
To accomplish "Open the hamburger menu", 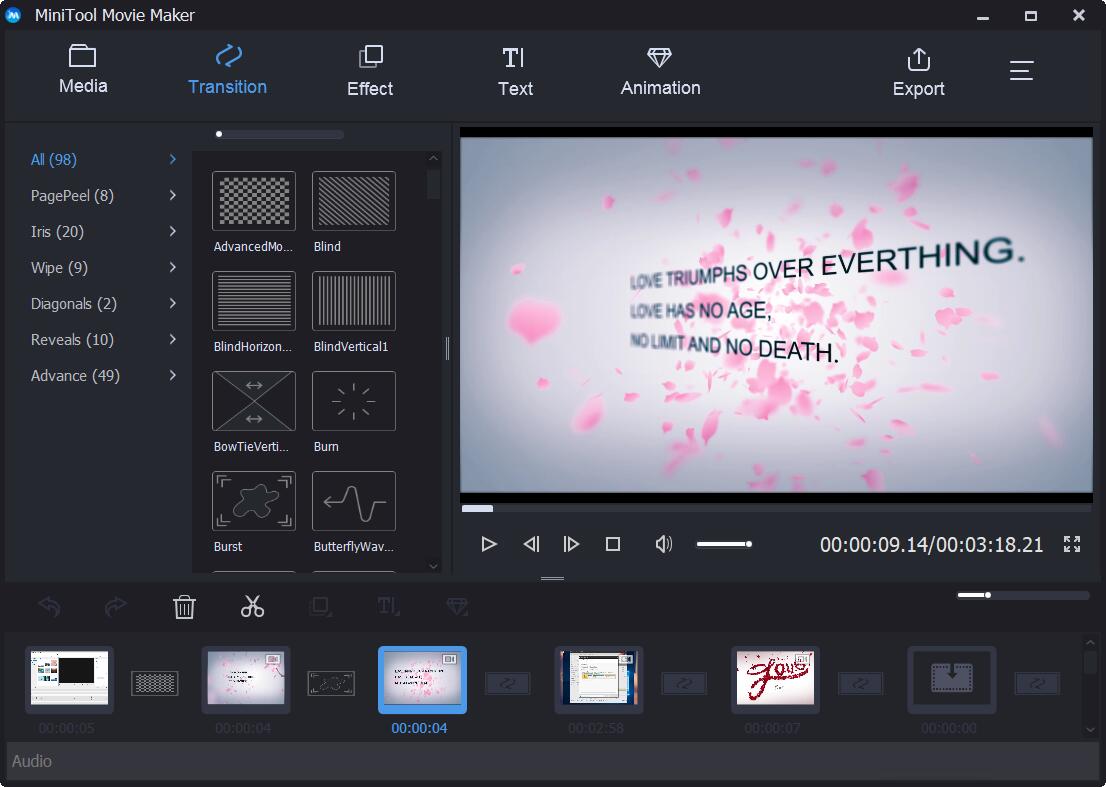I will pos(1021,71).
